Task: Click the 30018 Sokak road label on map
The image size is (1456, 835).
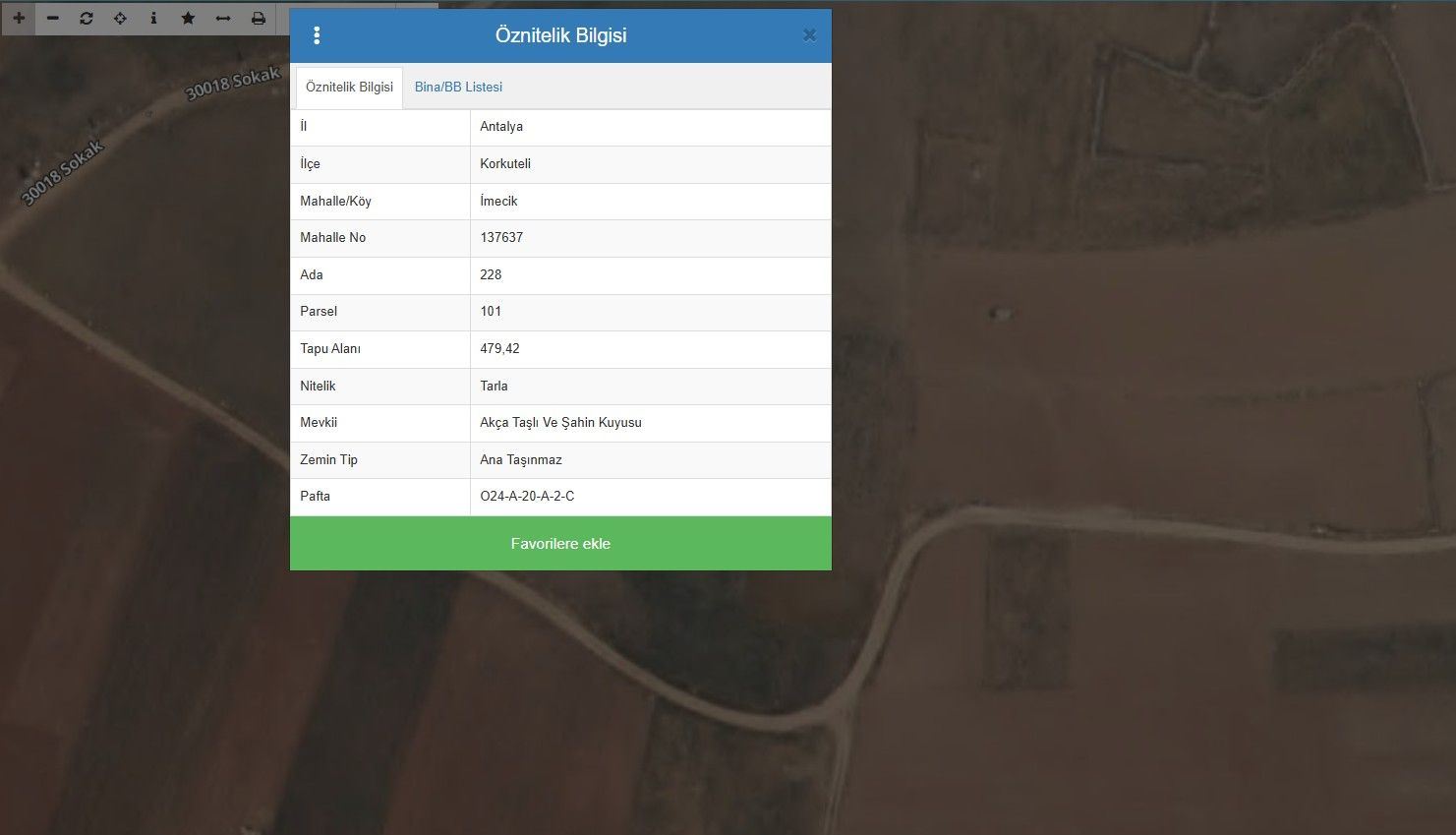Action: (233, 84)
